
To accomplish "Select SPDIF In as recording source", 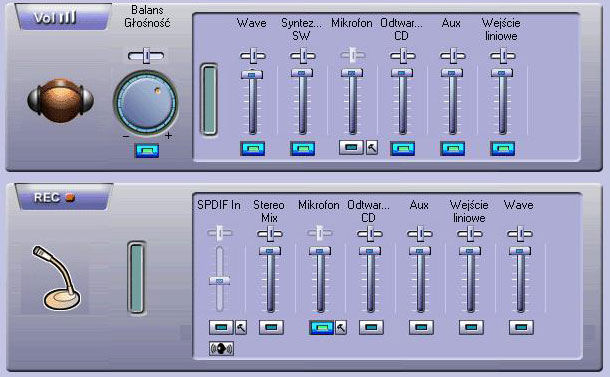I will [221, 328].
